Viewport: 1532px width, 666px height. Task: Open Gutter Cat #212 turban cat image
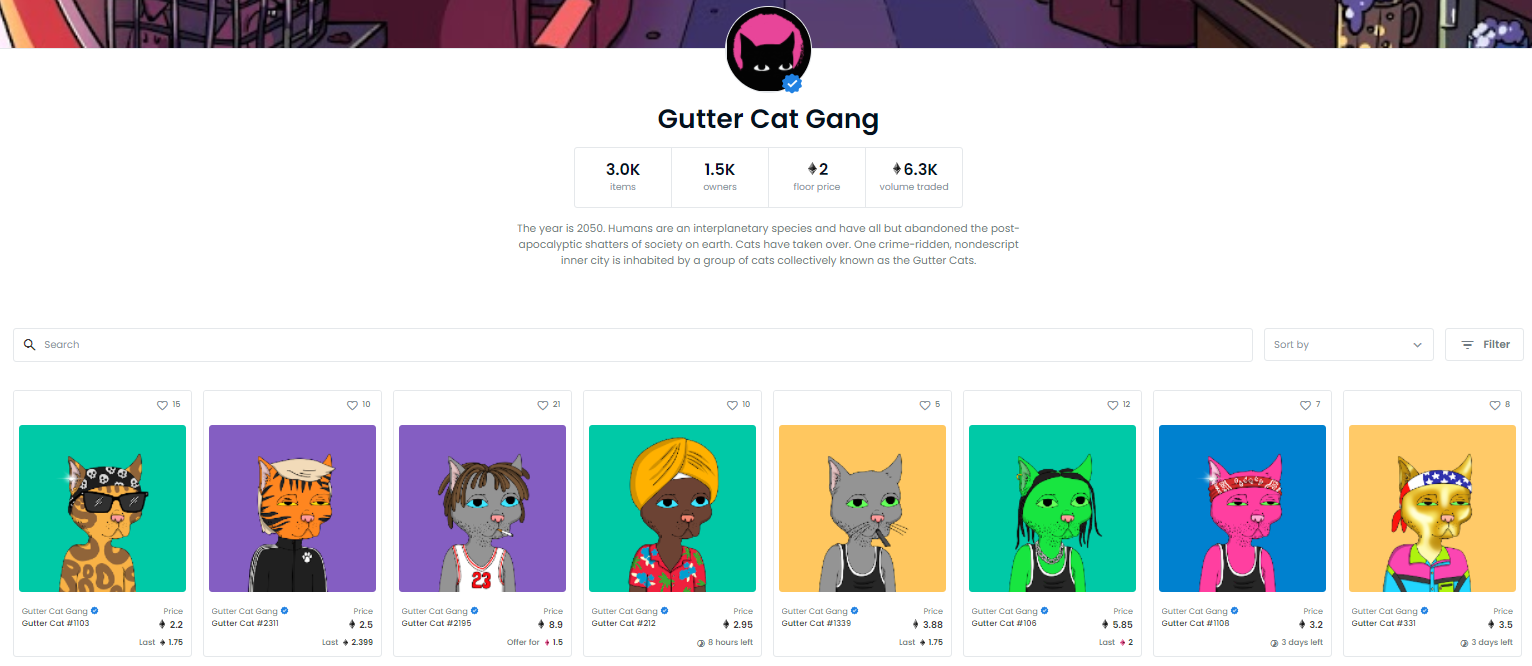click(672, 508)
